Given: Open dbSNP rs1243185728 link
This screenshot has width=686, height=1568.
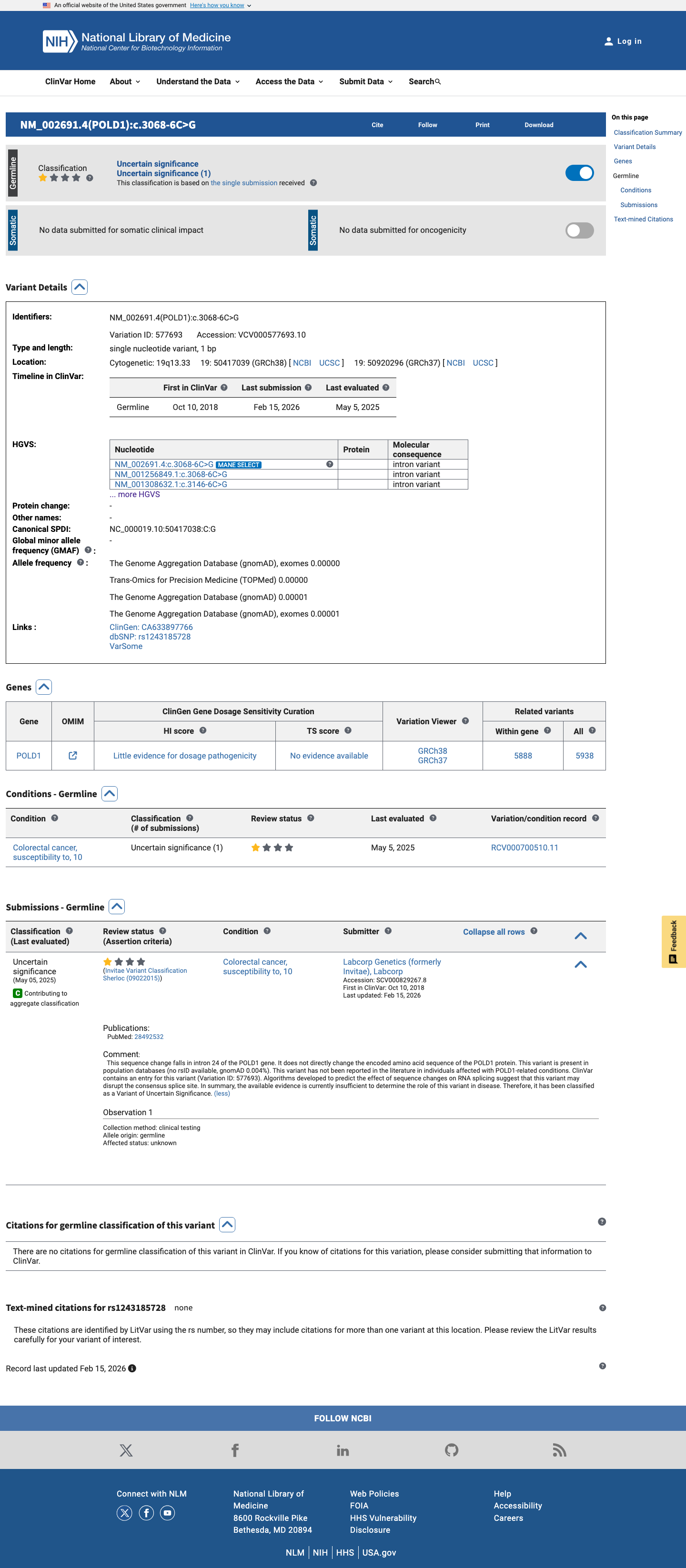Looking at the screenshot, I should point(150,637).
